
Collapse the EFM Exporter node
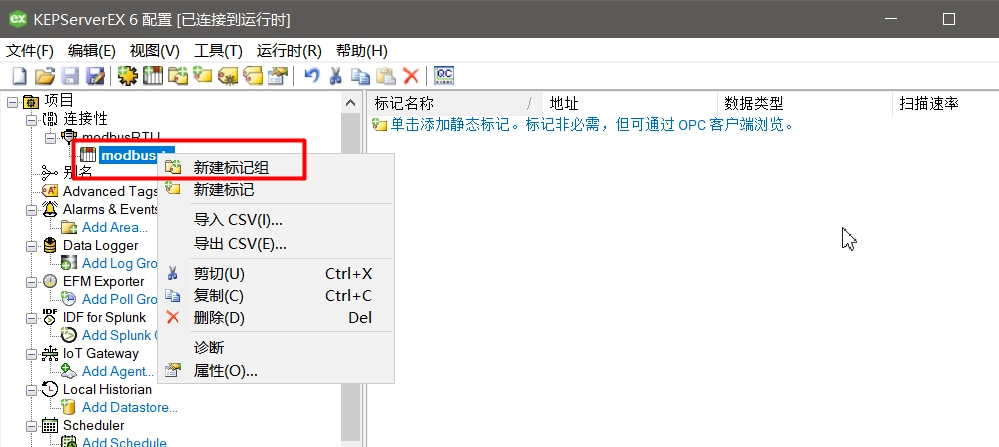click(x=32, y=281)
